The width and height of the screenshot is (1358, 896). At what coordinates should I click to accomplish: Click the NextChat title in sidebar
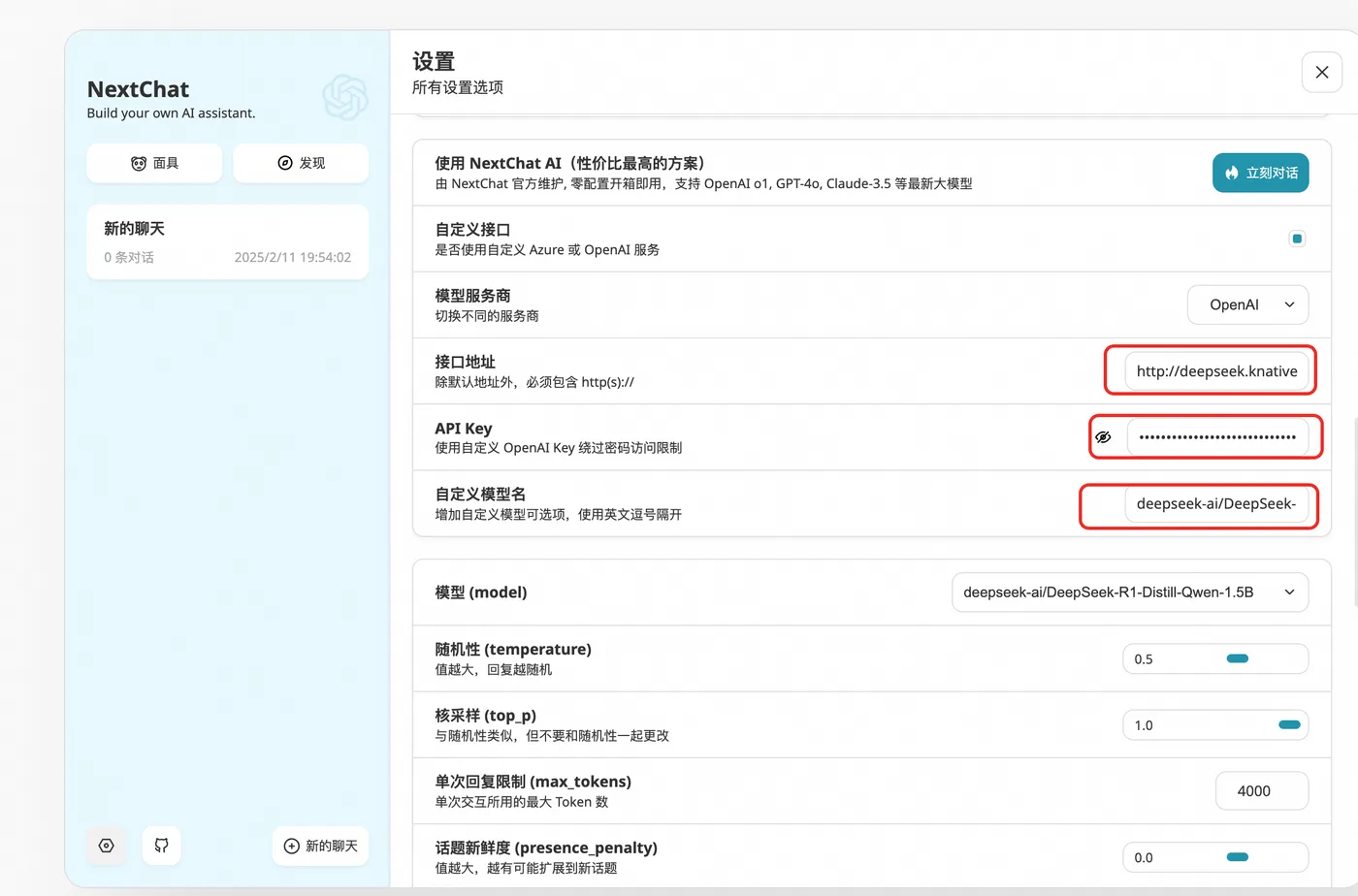click(x=139, y=89)
